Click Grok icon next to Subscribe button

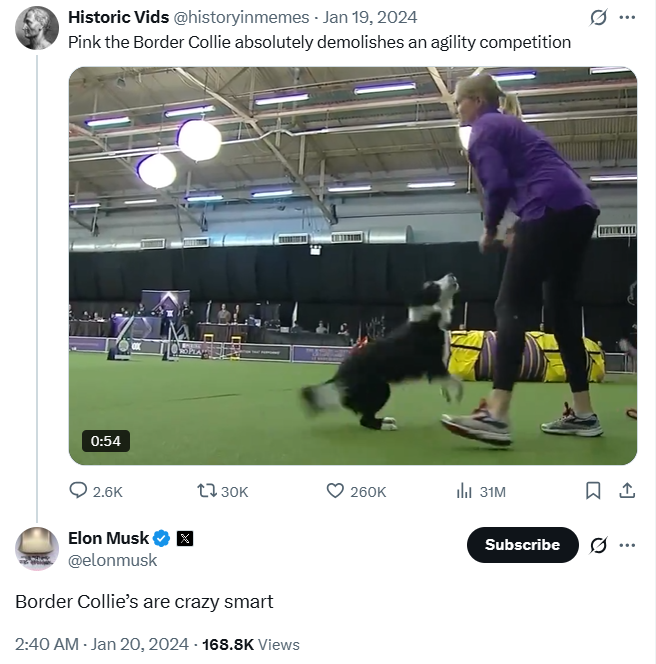[599, 545]
